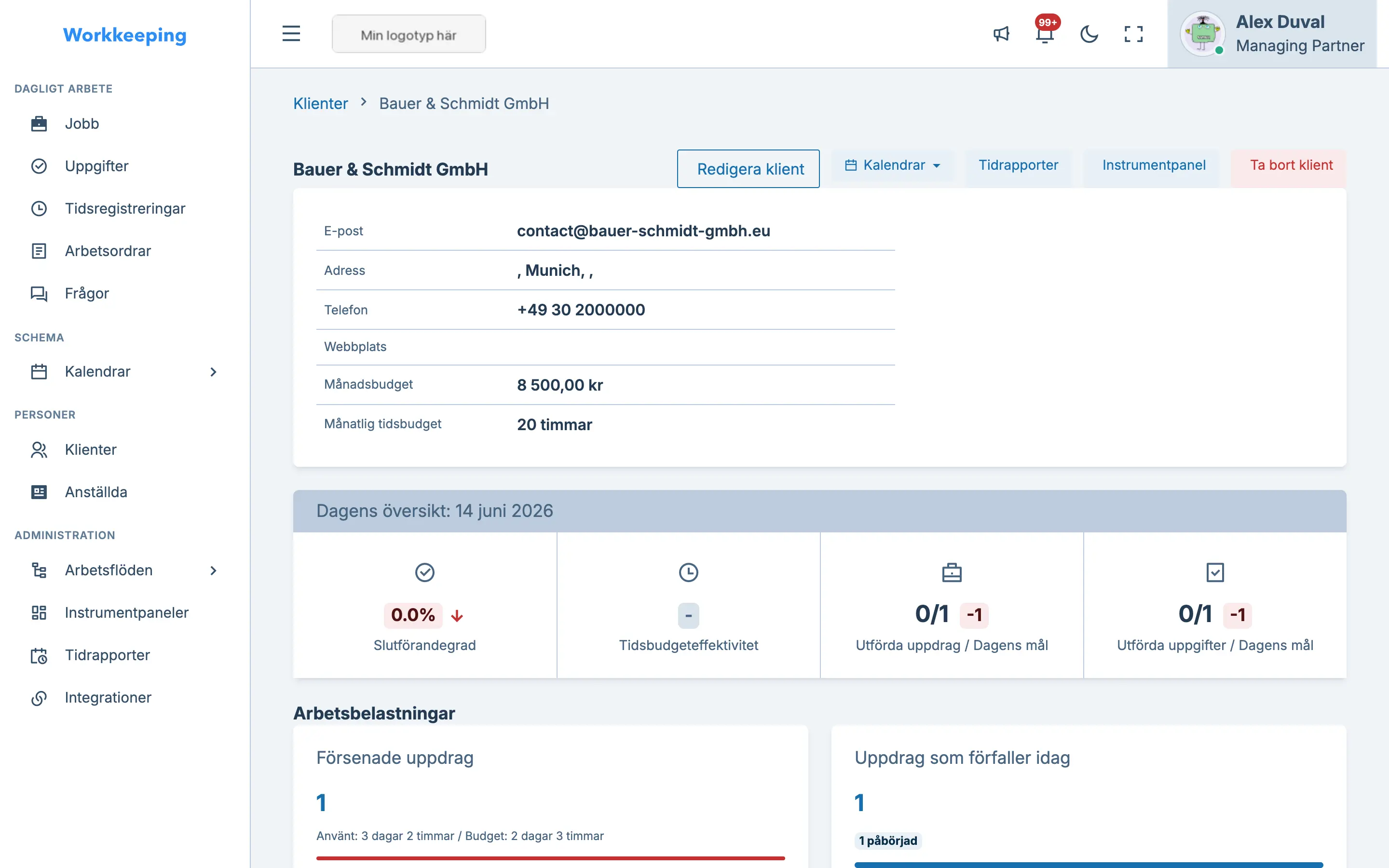Click -1 badge under Utförda uppgifter
The height and width of the screenshot is (868, 1389).
coord(1238,615)
